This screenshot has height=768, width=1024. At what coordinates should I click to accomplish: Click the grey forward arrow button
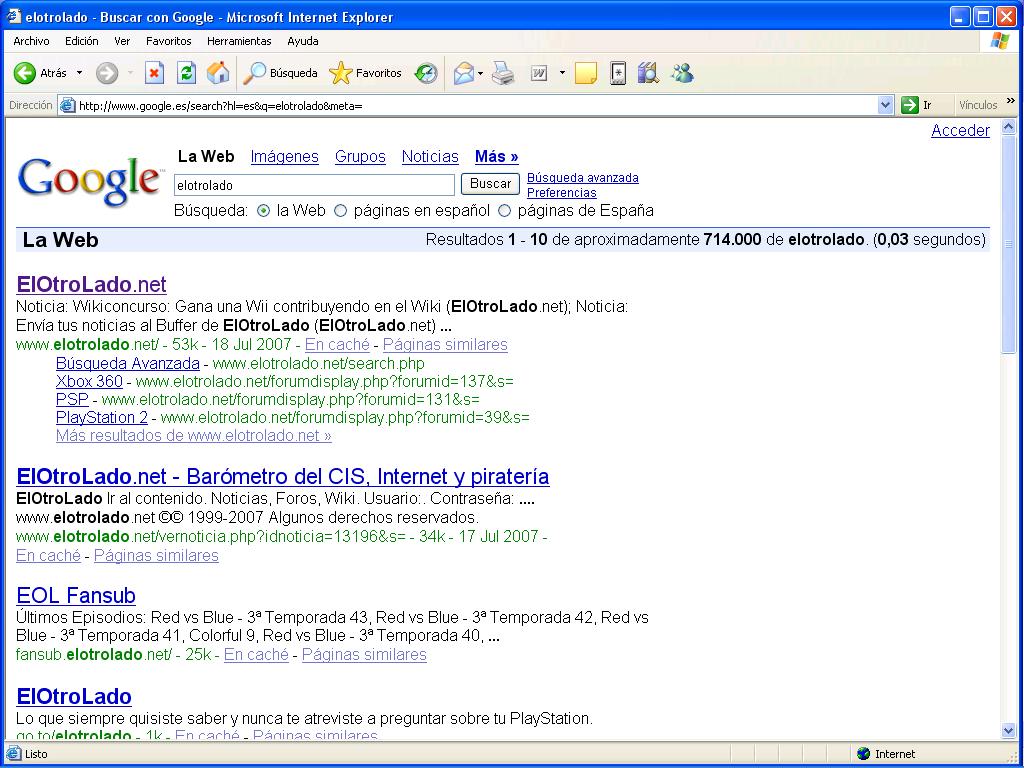click(106, 73)
